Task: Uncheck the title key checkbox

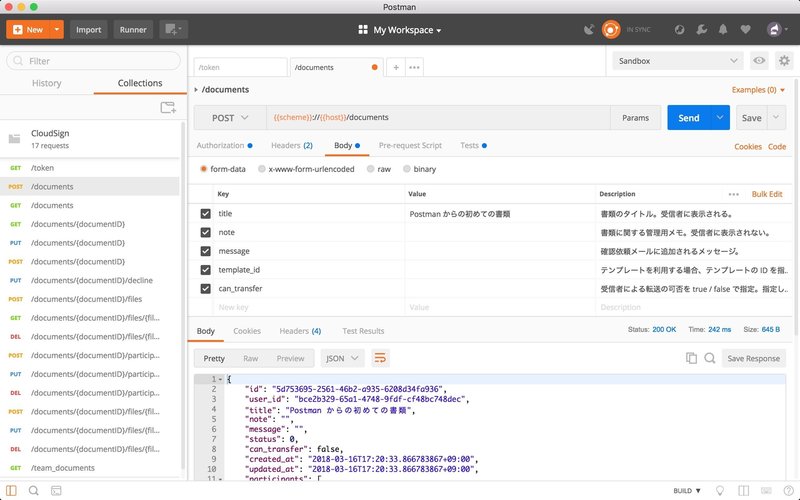Action: (206, 214)
